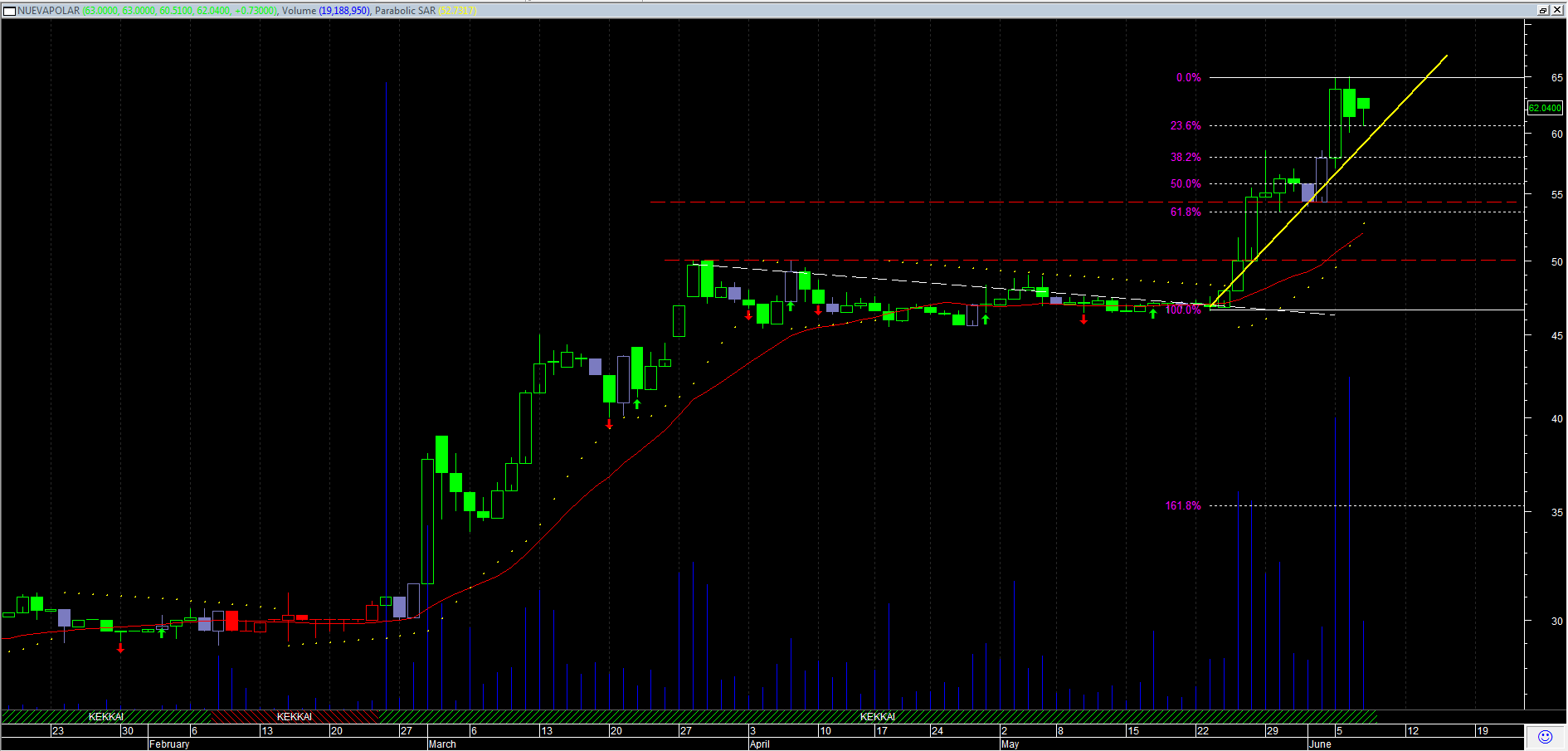Click date label 10 on the time axis
The image size is (1568, 751).
click(825, 731)
